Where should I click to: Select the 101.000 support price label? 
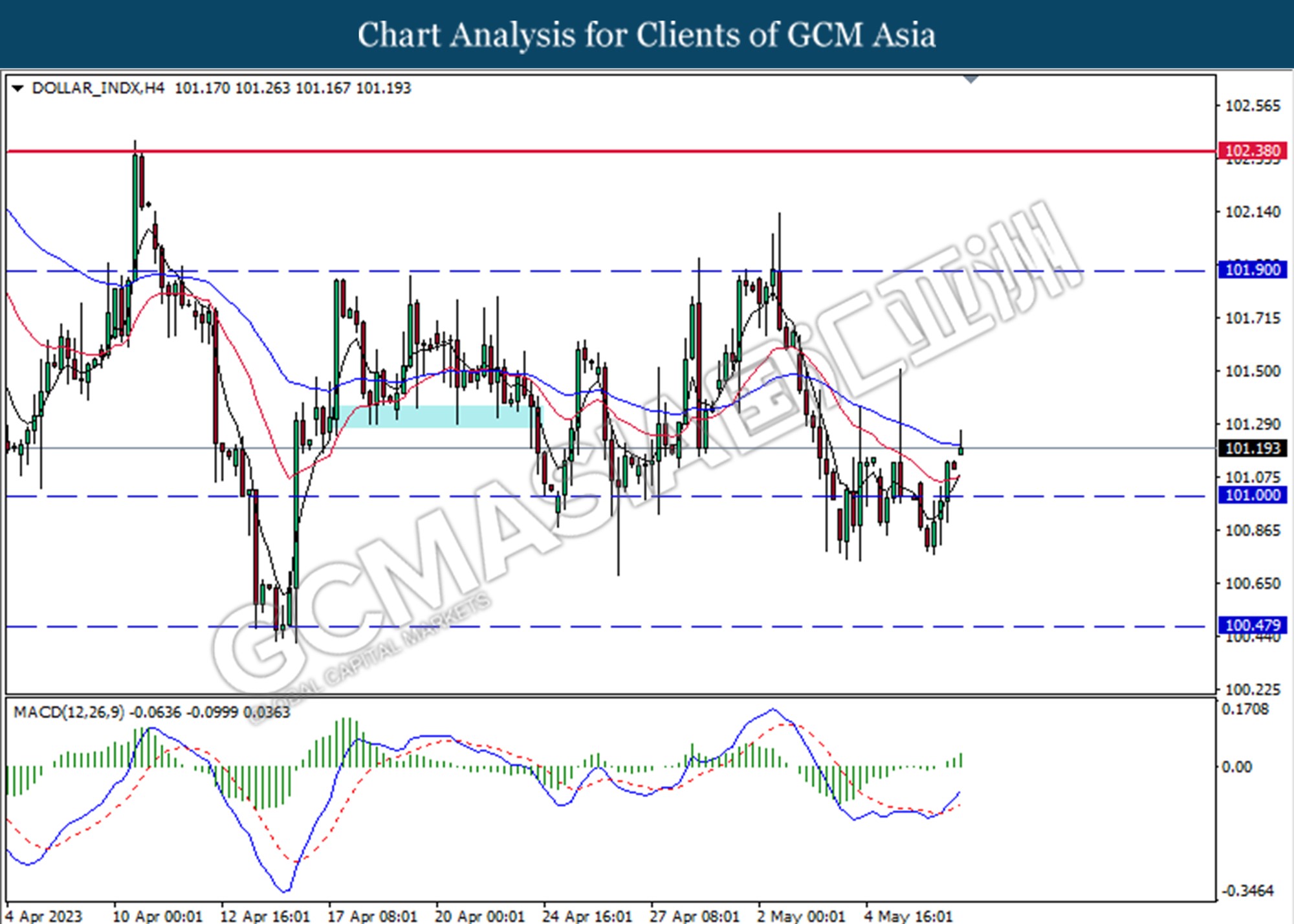[1253, 495]
